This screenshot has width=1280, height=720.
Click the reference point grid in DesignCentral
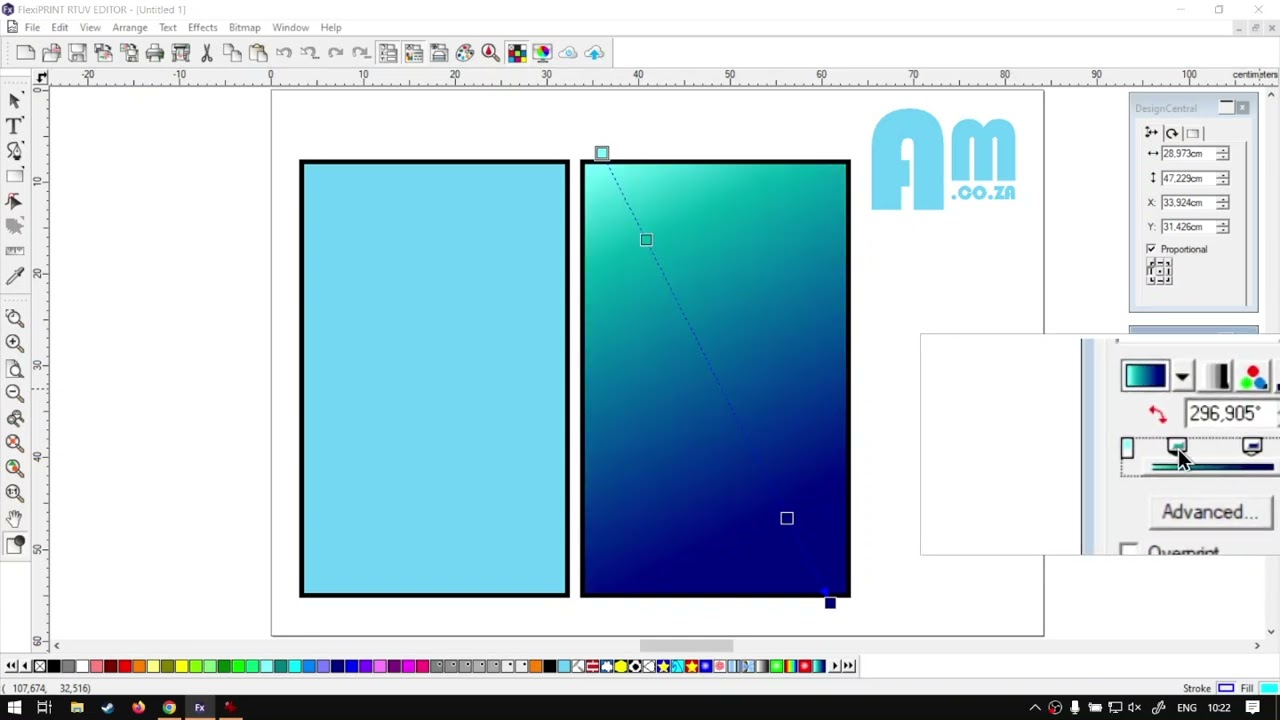(x=1159, y=271)
